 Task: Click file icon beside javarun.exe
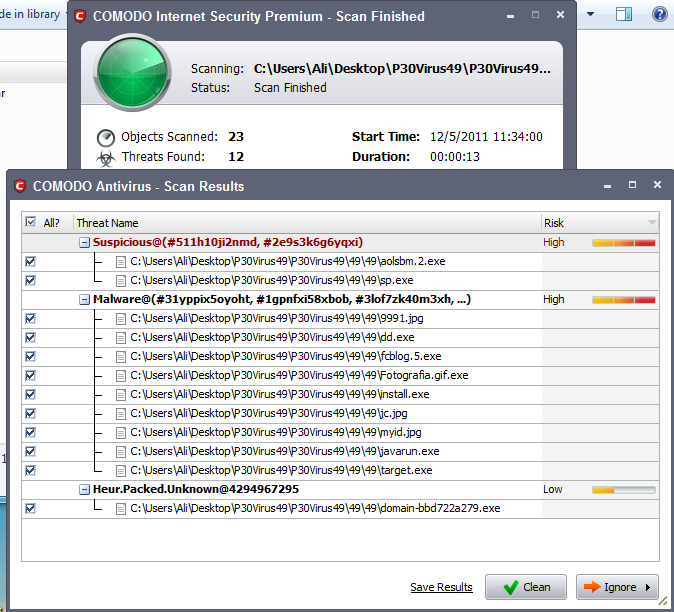(x=121, y=452)
